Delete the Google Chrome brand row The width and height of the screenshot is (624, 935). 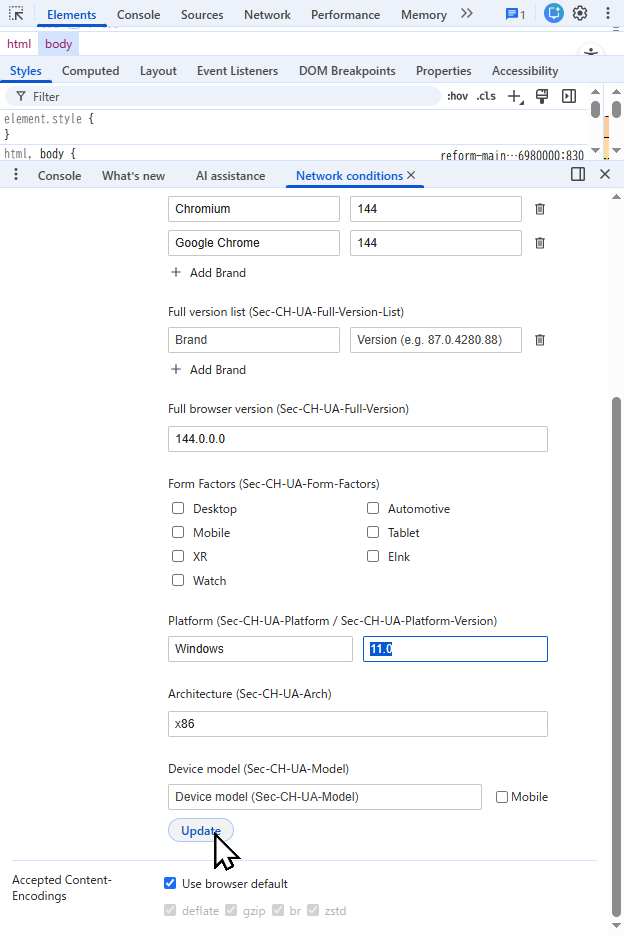coord(540,243)
